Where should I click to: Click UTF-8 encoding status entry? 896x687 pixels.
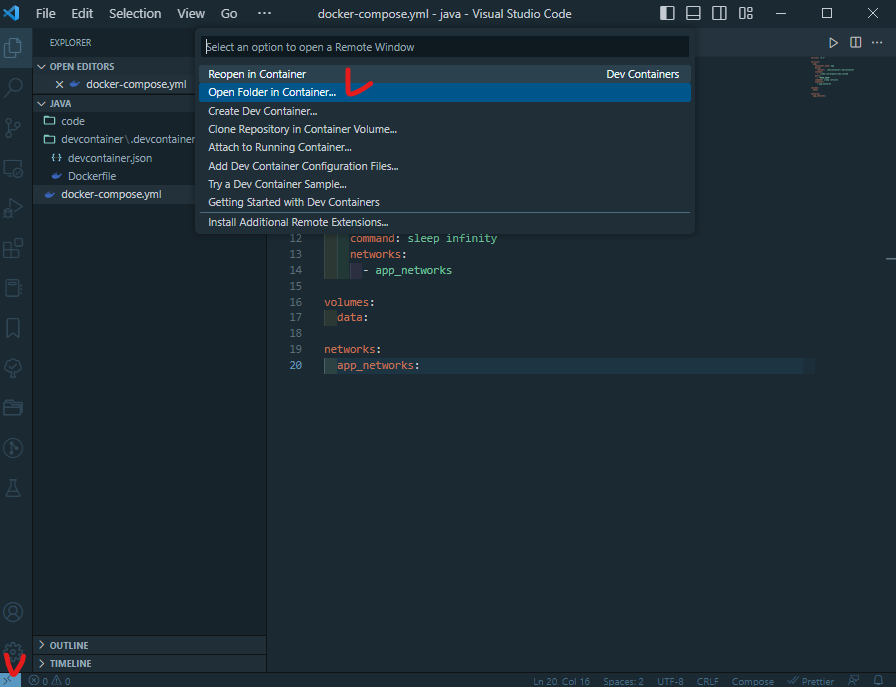670,681
